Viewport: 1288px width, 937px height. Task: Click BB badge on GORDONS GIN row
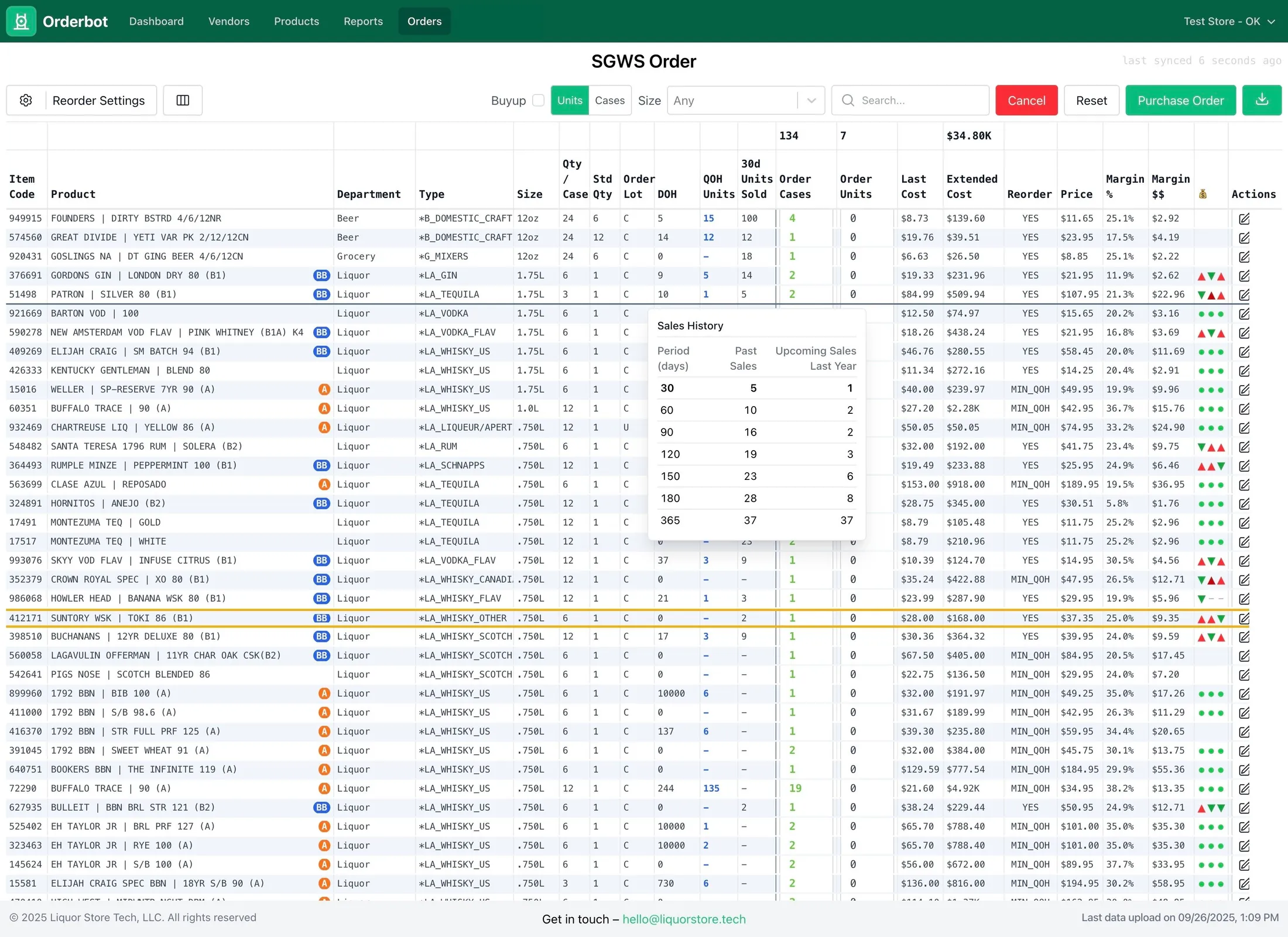pos(321,276)
